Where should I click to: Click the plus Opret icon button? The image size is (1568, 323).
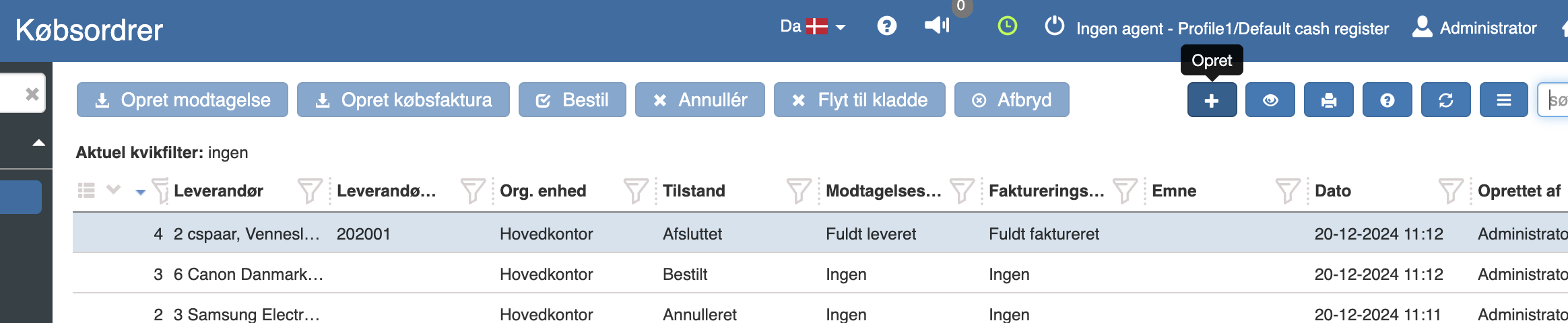point(1212,100)
